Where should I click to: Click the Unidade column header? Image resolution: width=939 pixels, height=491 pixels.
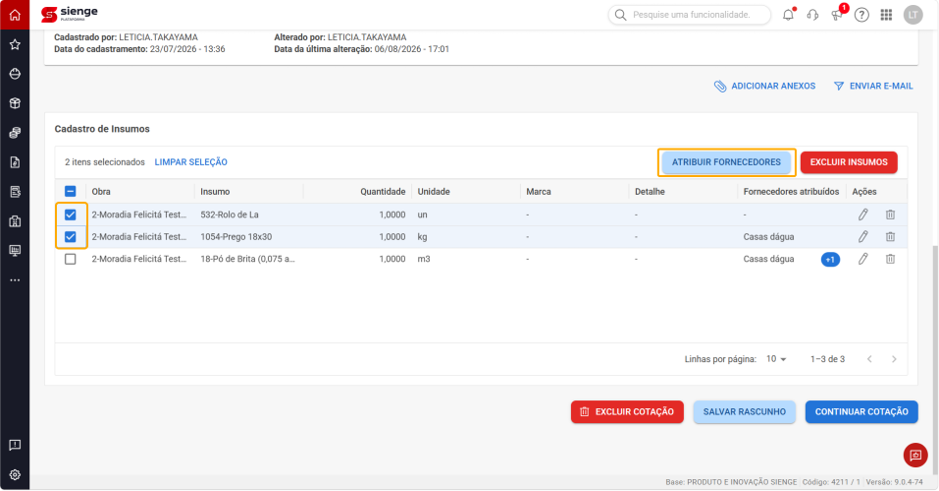pyautogui.click(x=434, y=192)
